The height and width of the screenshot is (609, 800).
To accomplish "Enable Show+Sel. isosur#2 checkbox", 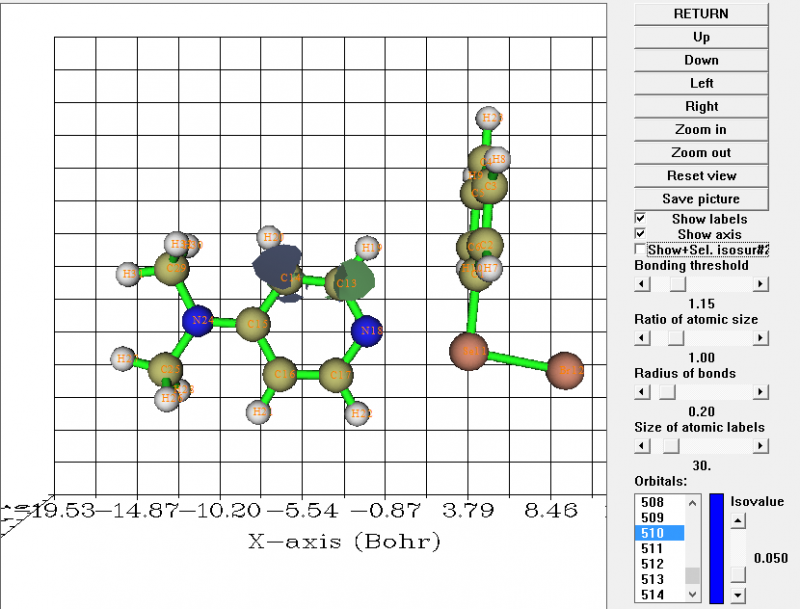I will tap(640, 249).
